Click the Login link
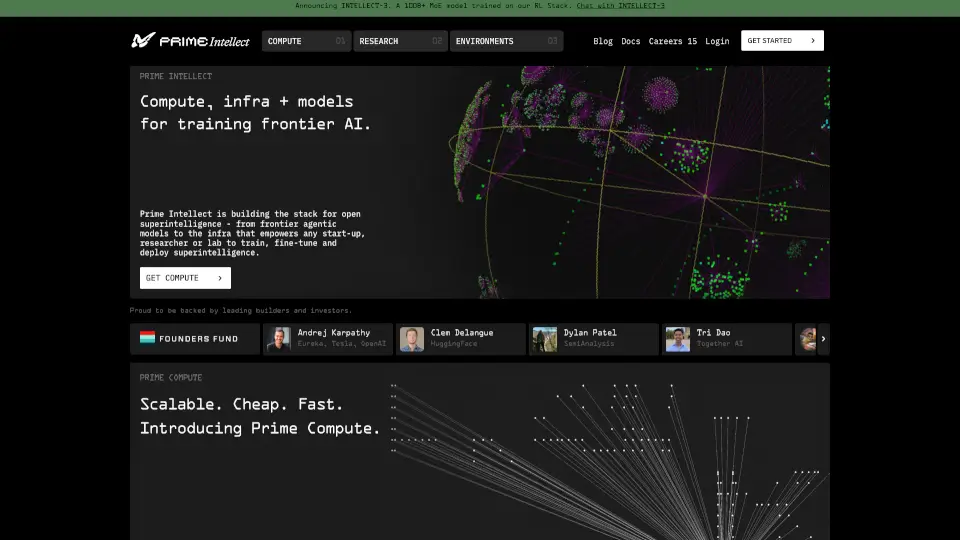960x540 pixels. [x=717, y=41]
